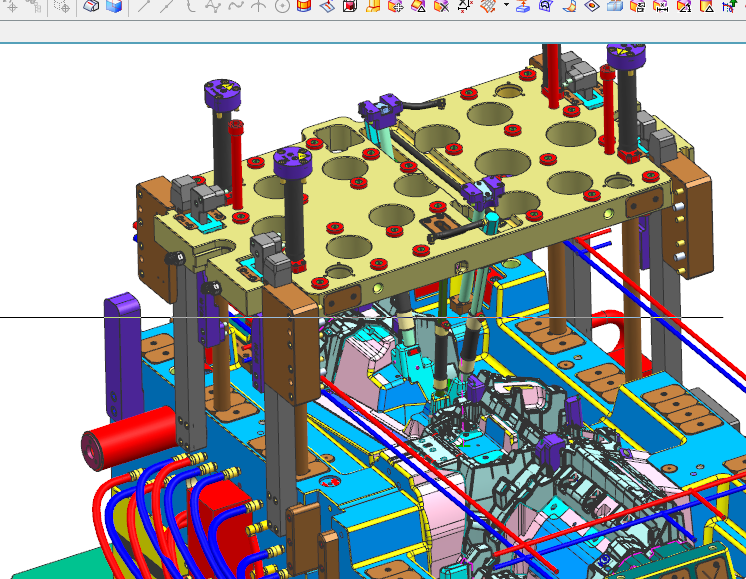Screen dimensions: 746x579
Task: Choose the line with endpoint tool
Action: (x=143, y=6)
